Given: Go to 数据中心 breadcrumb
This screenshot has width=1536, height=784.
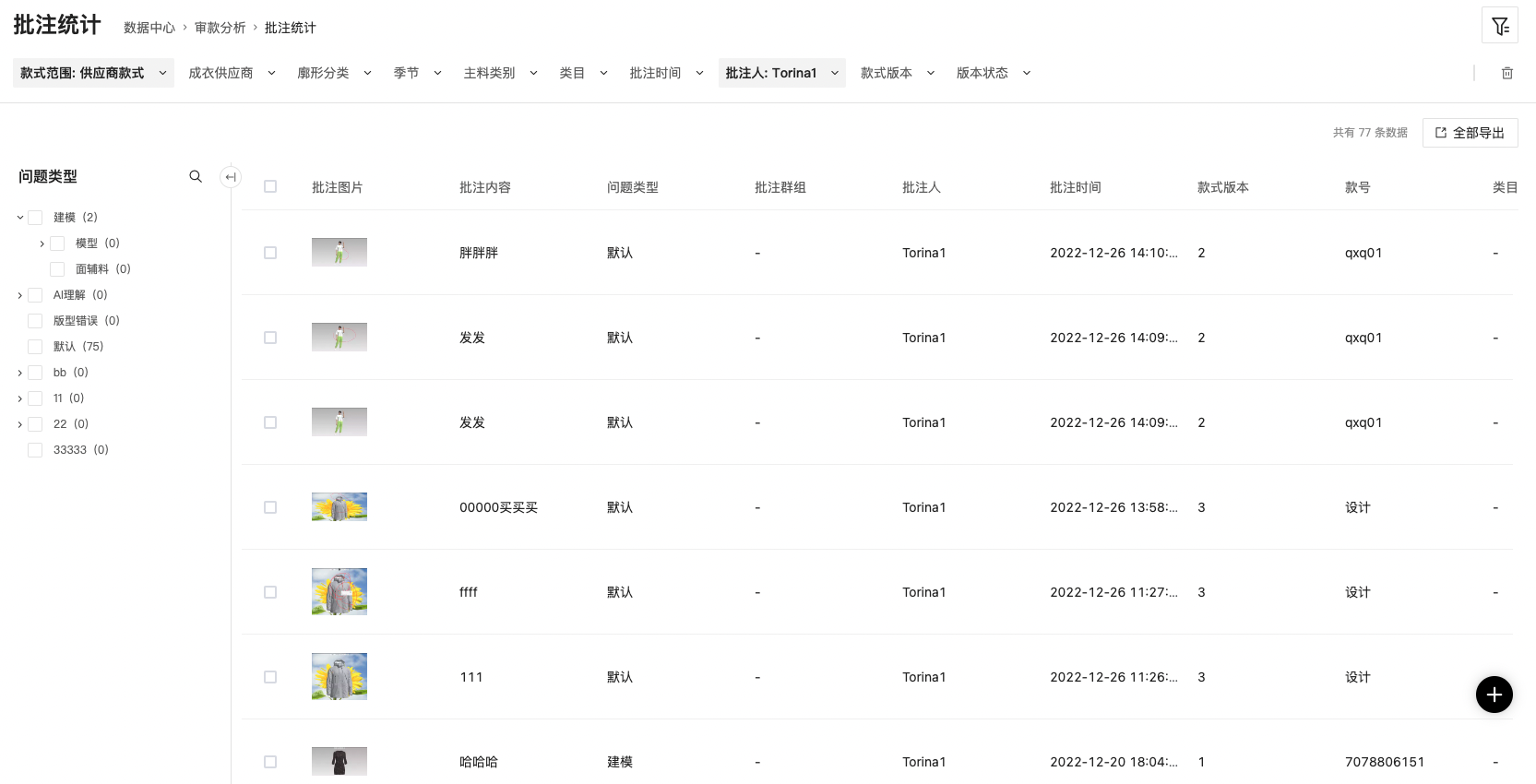Looking at the screenshot, I should click(149, 28).
